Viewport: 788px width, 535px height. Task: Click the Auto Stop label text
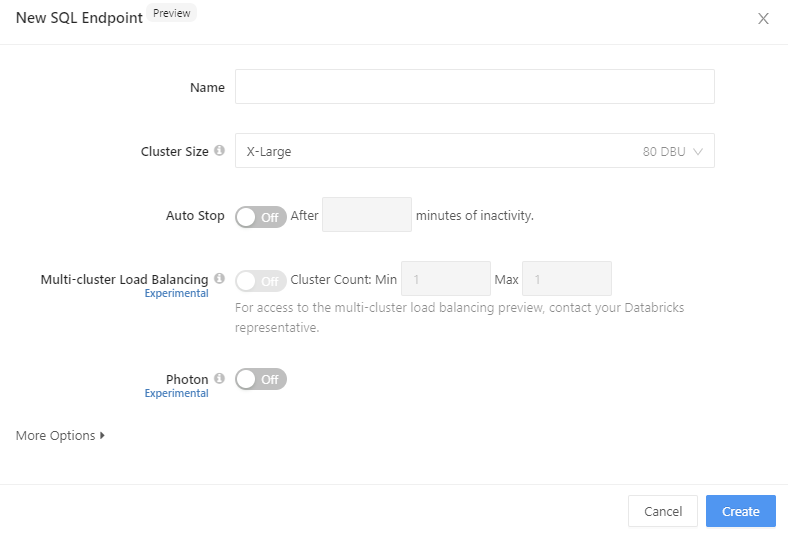(195, 216)
